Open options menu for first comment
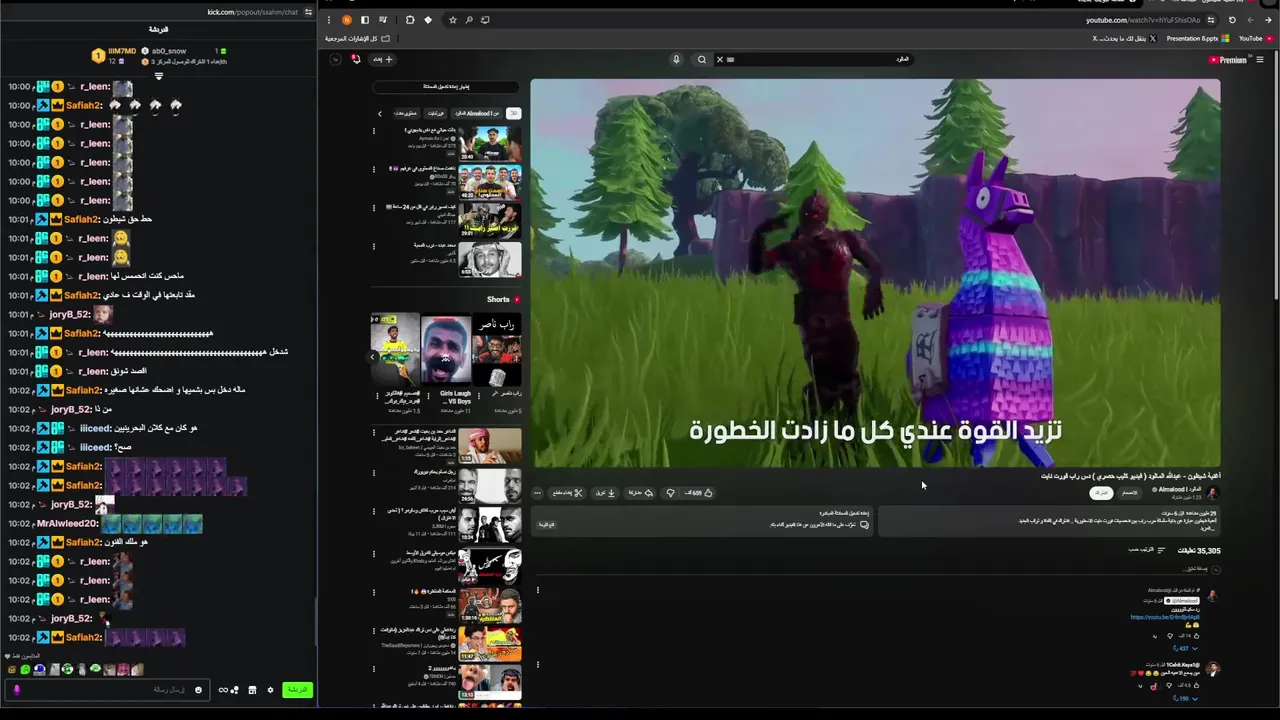Viewport: 1280px width, 720px height. [537, 590]
